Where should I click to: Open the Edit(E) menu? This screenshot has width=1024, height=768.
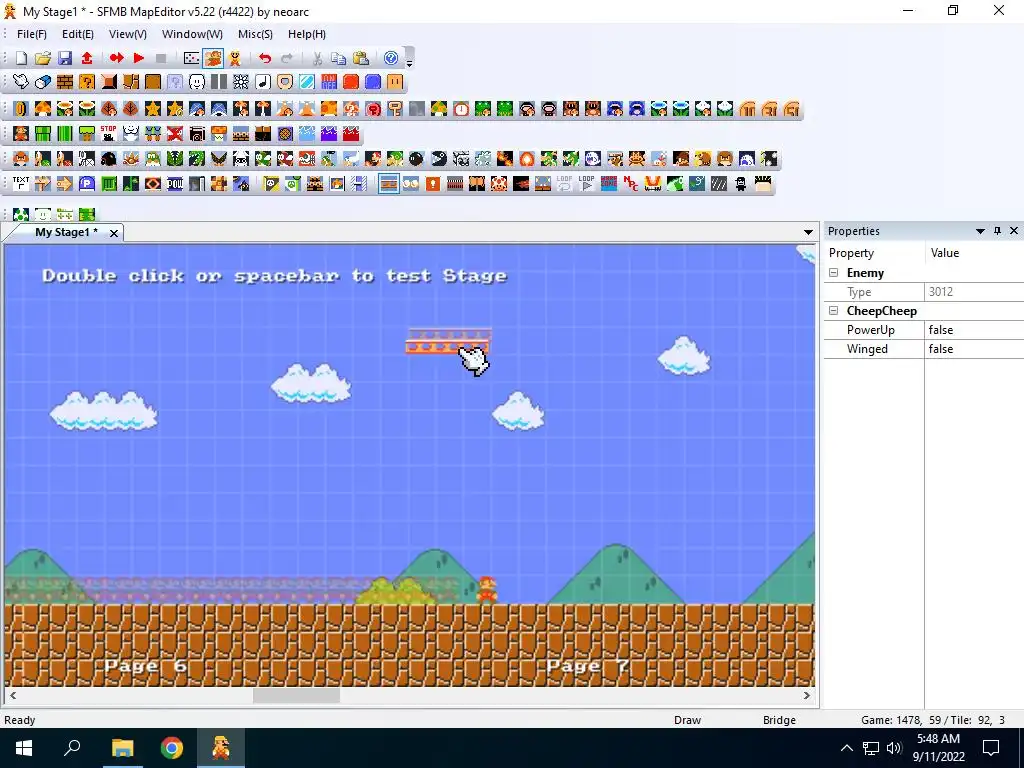click(78, 34)
